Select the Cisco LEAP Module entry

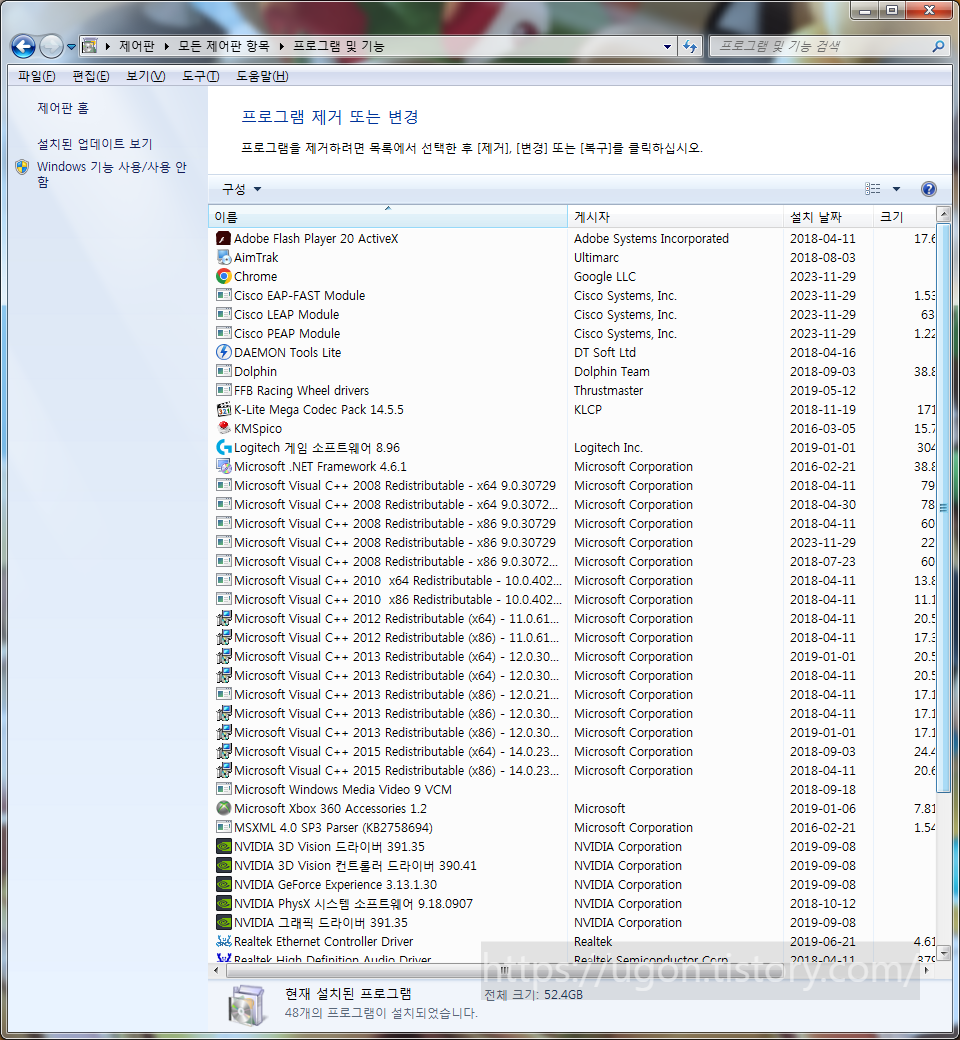[572, 314]
